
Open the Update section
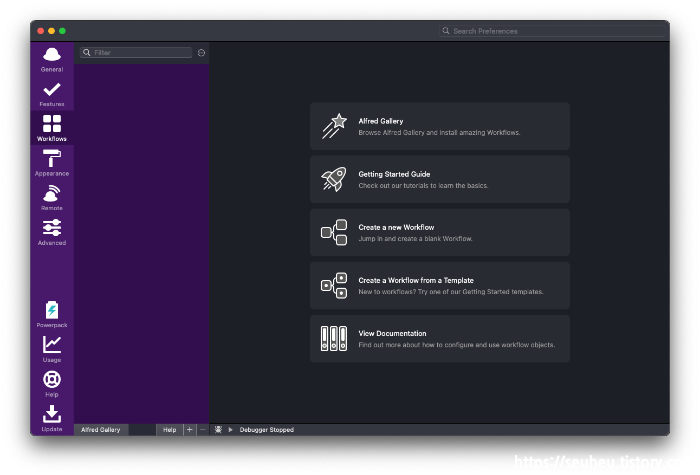(x=52, y=418)
